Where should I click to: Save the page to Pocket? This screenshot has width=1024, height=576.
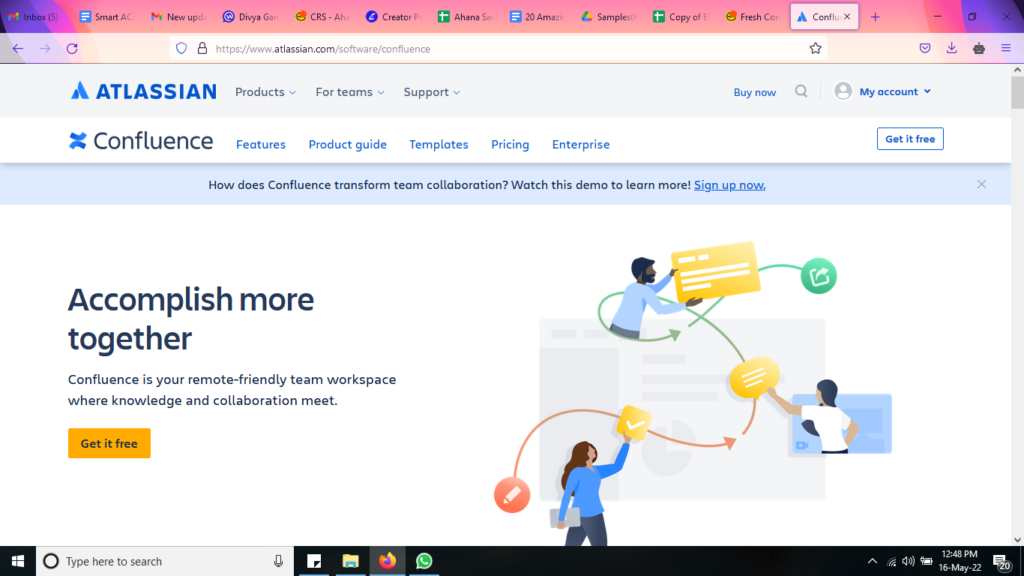tap(925, 48)
